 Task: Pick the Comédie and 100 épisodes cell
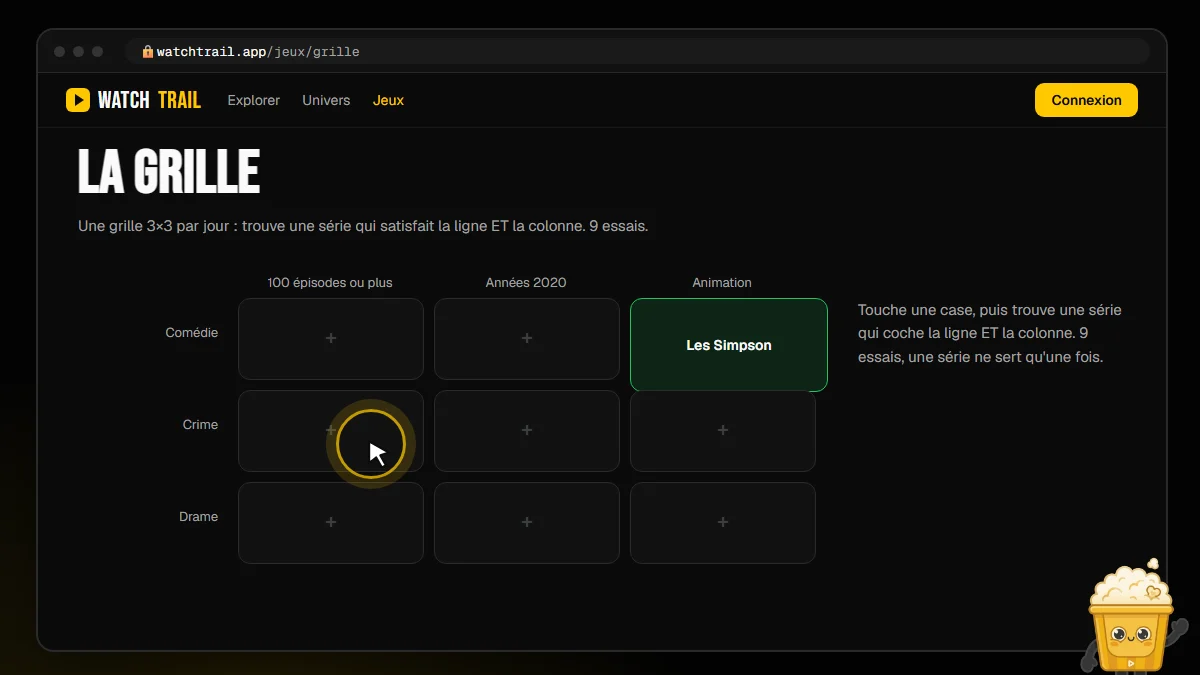pos(331,339)
